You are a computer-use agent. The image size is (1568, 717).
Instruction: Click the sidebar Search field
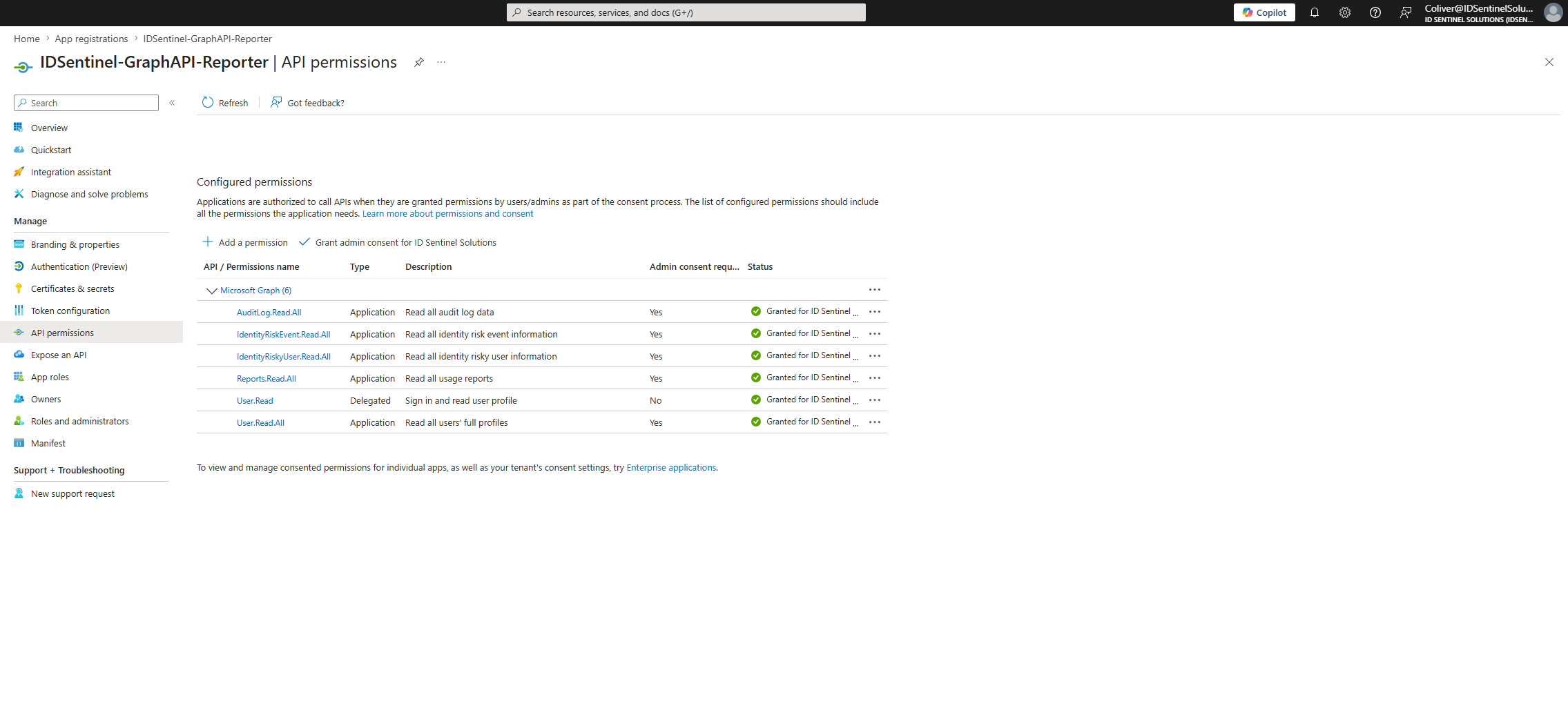point(86,103)
